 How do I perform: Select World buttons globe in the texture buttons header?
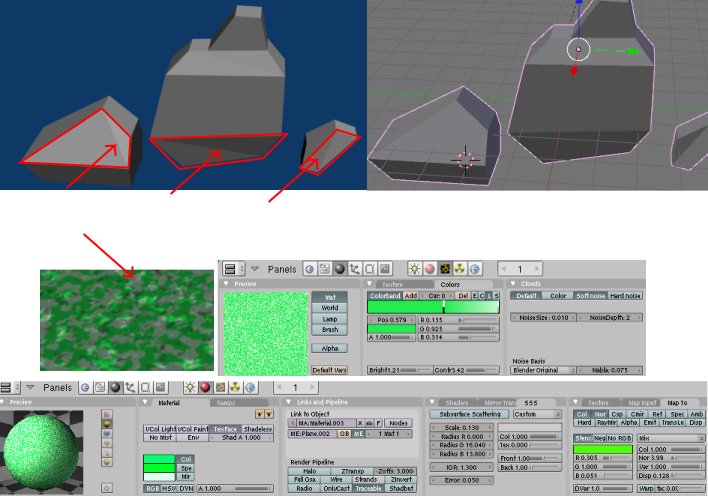[475, 269]
